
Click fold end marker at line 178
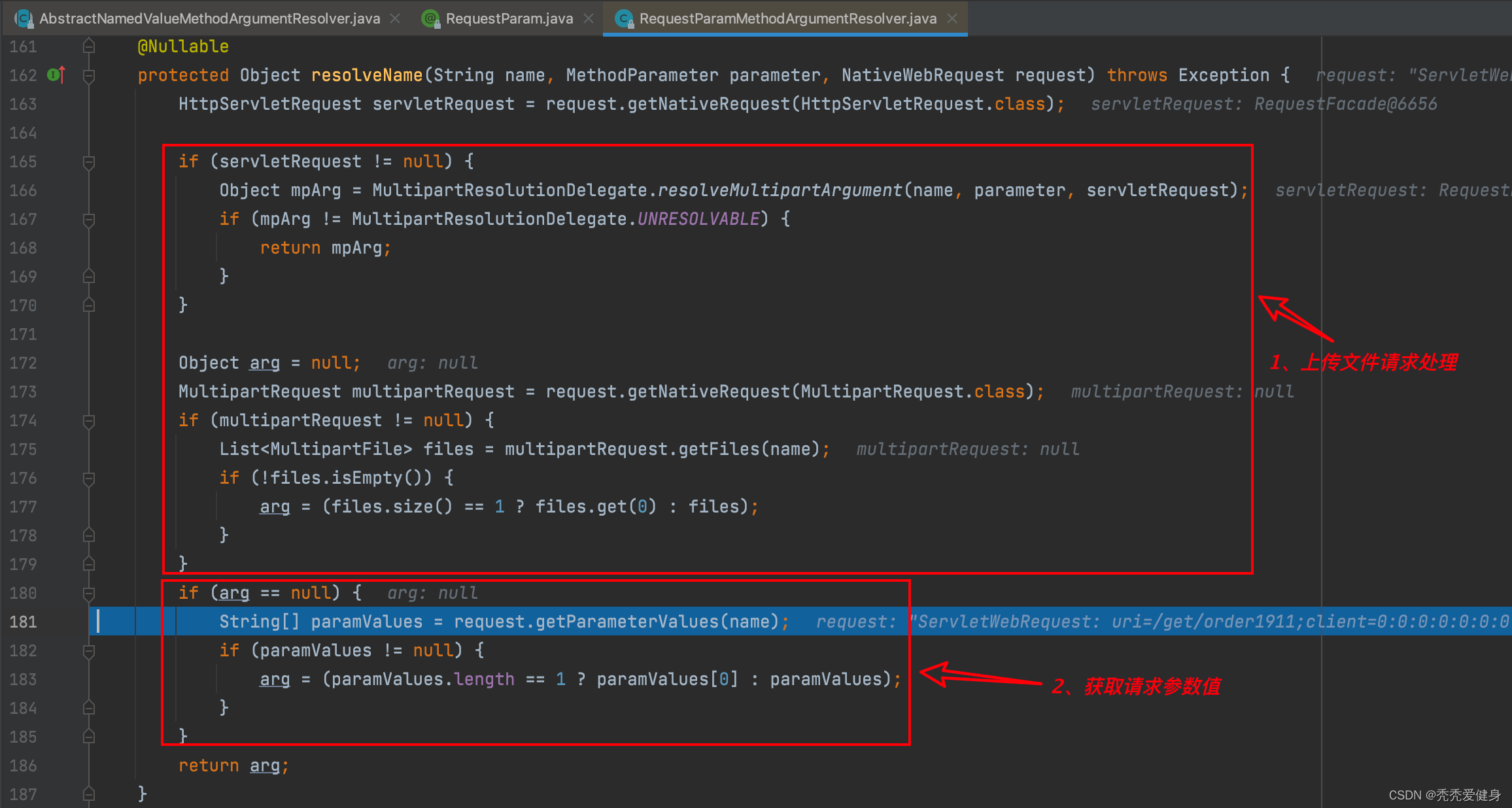pyautogui.click(x=89, y=535)
